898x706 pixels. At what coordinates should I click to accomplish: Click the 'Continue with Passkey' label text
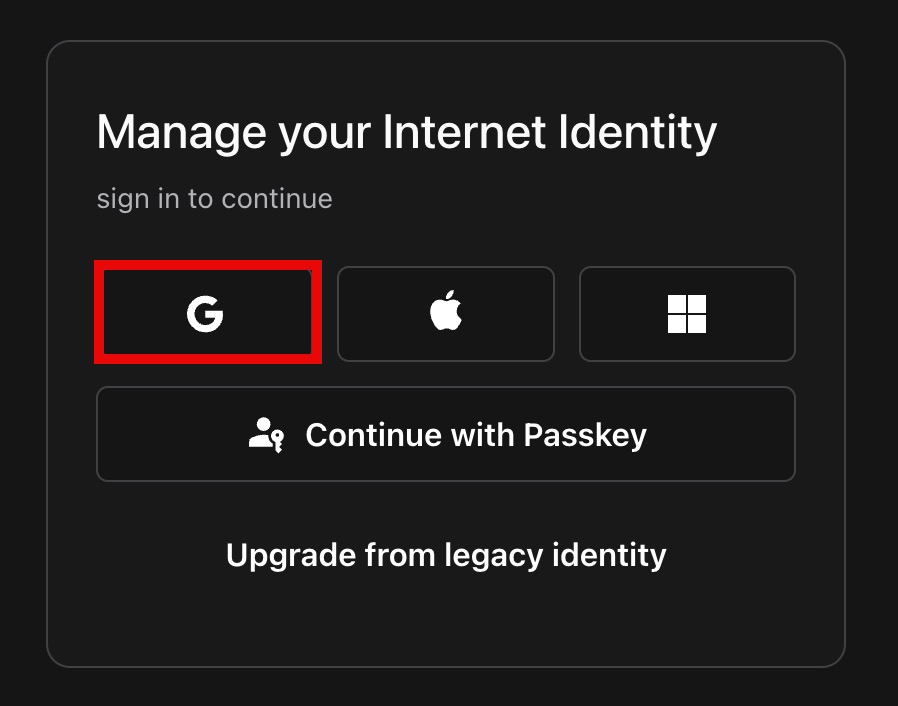(476, 435)
